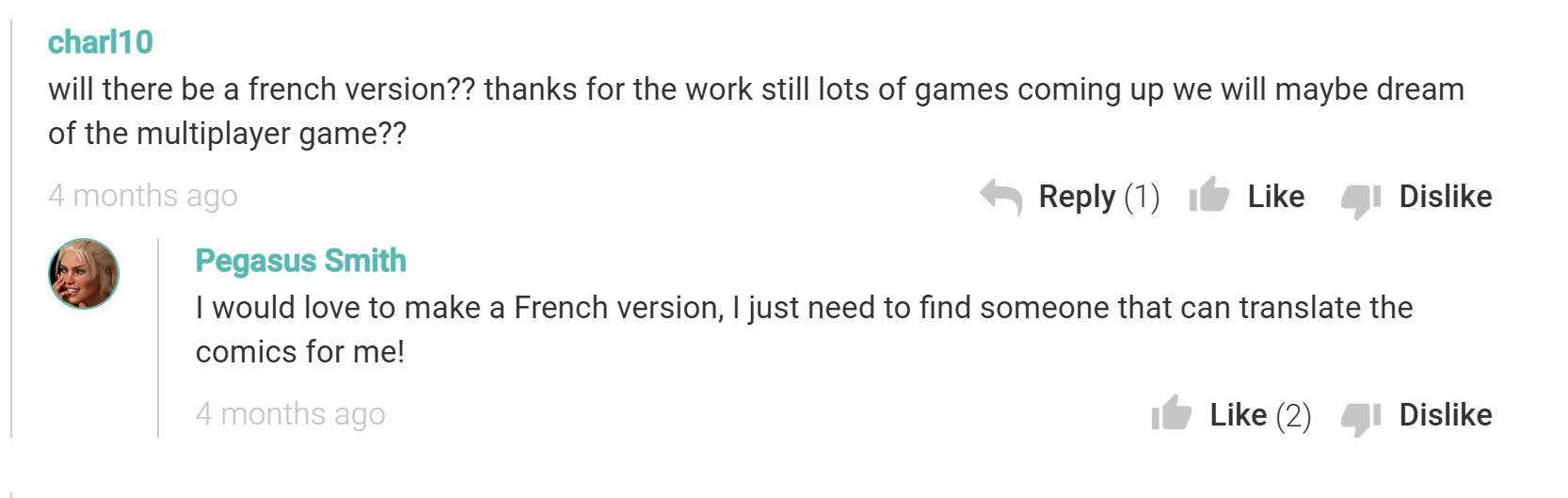Click Pegasus Smith's reply text about translating comics
The height and width of the screenshot is (498, 1568).
click(805, 329)
